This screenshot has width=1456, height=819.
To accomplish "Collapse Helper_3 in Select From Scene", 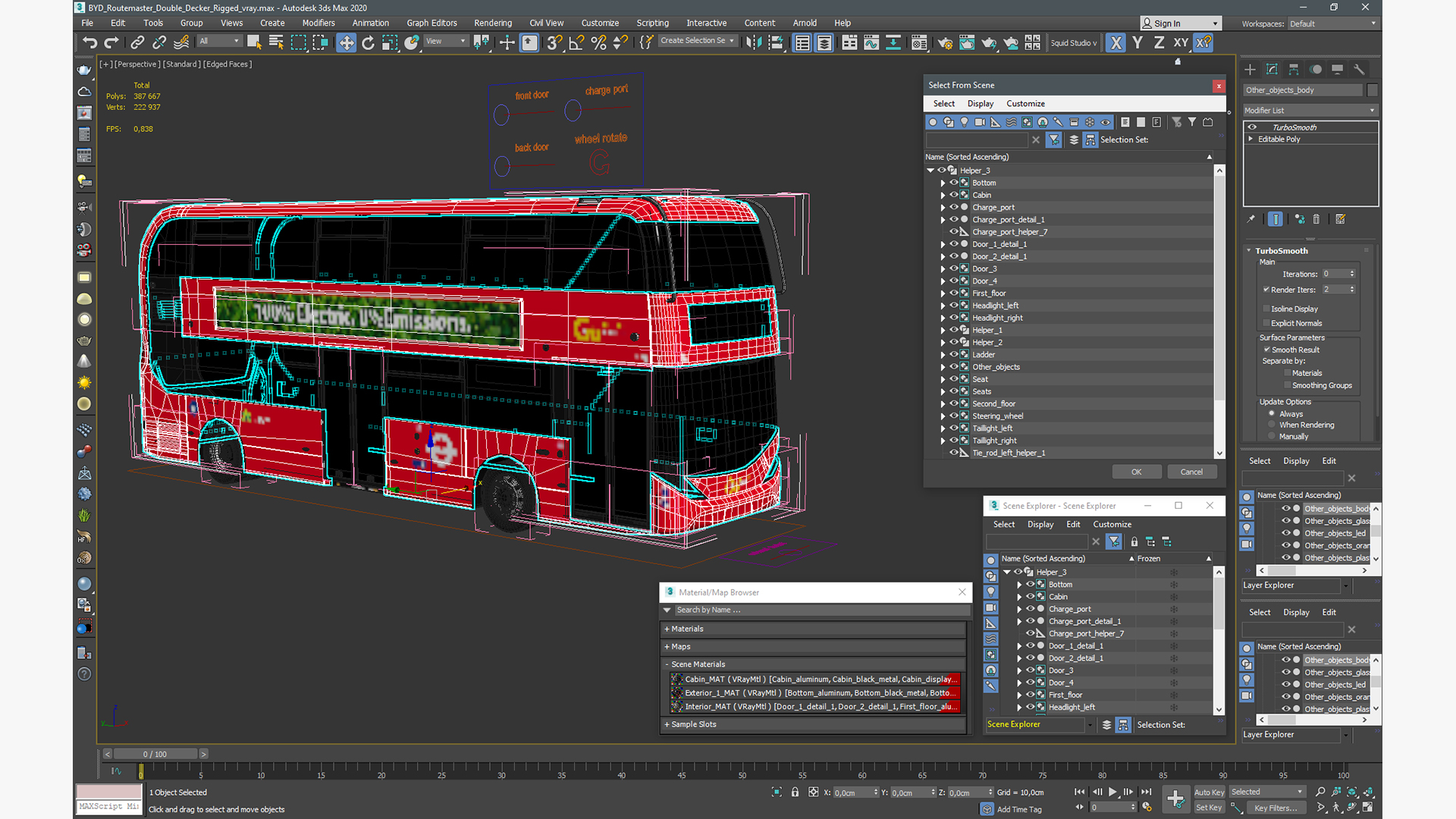I will [930, 171].
